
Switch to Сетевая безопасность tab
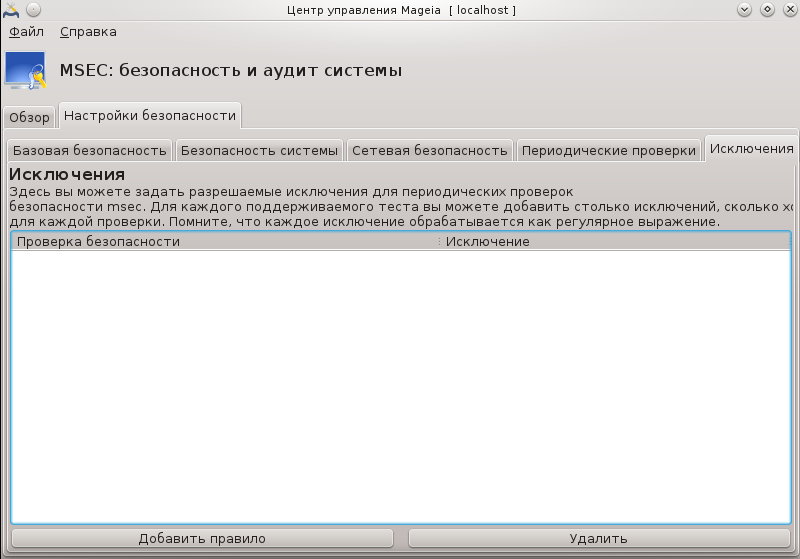point(430,150)
